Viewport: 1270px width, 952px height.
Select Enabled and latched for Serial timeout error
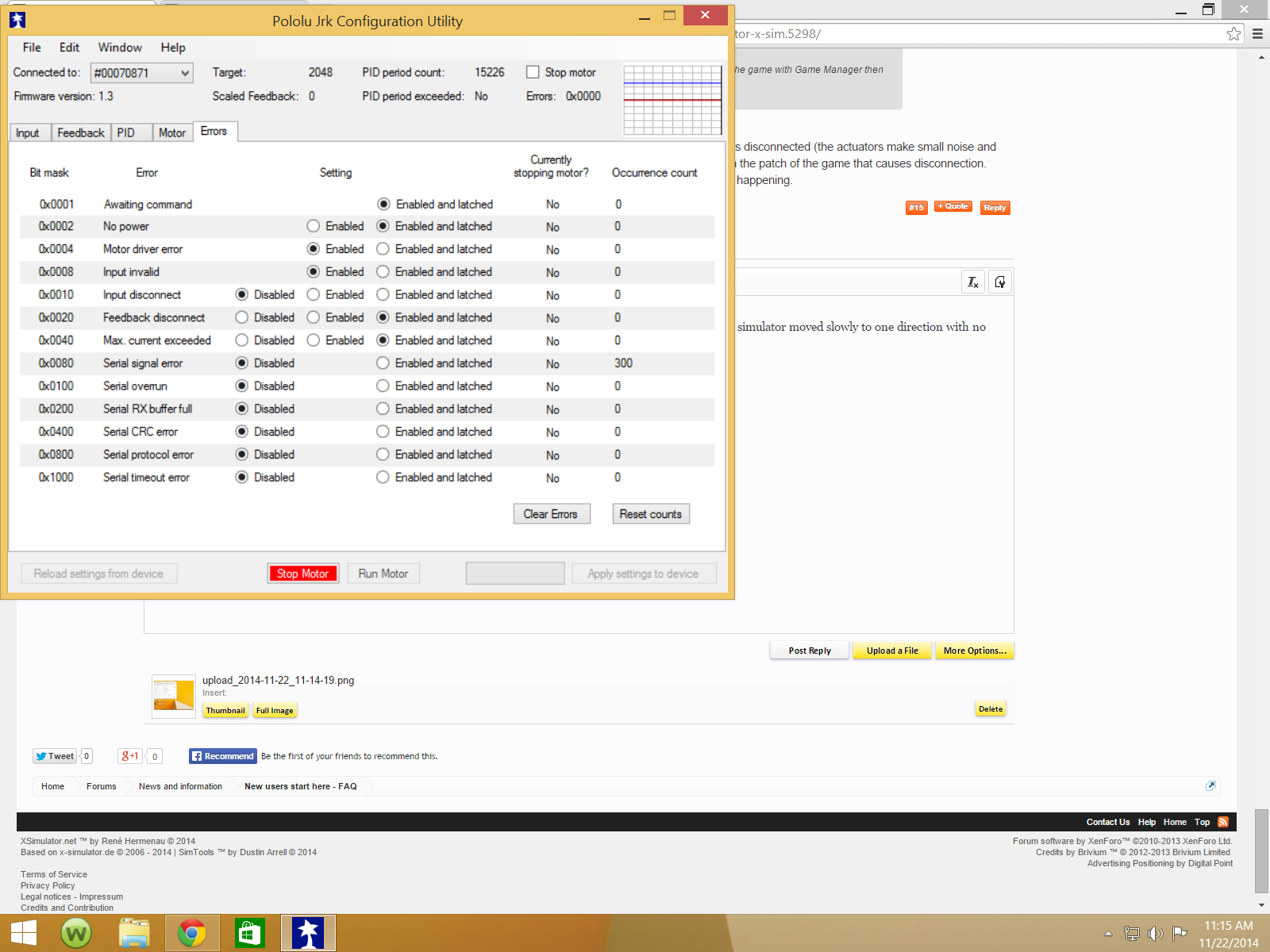[x=383, y=478]
